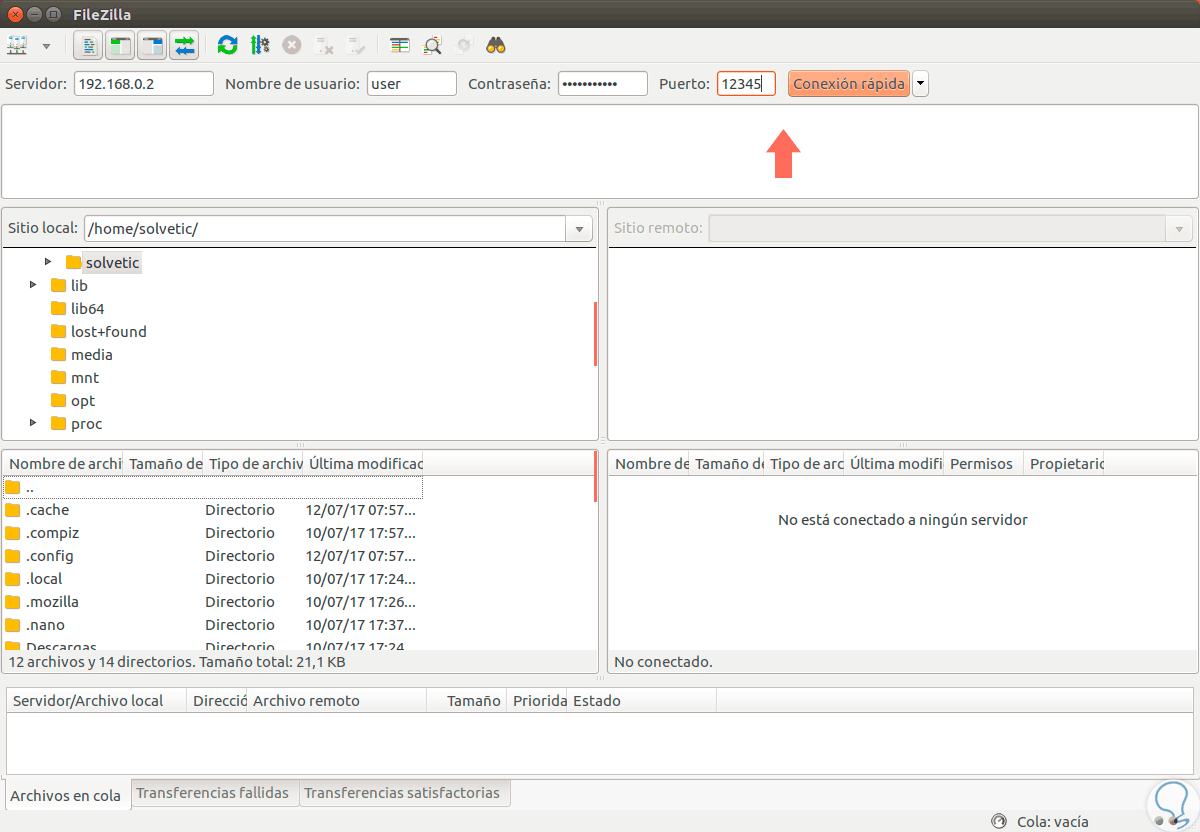The height and width of the screenshot is (832, 1200).
Task: Select the .local directory row
Action: click(212, 579)
